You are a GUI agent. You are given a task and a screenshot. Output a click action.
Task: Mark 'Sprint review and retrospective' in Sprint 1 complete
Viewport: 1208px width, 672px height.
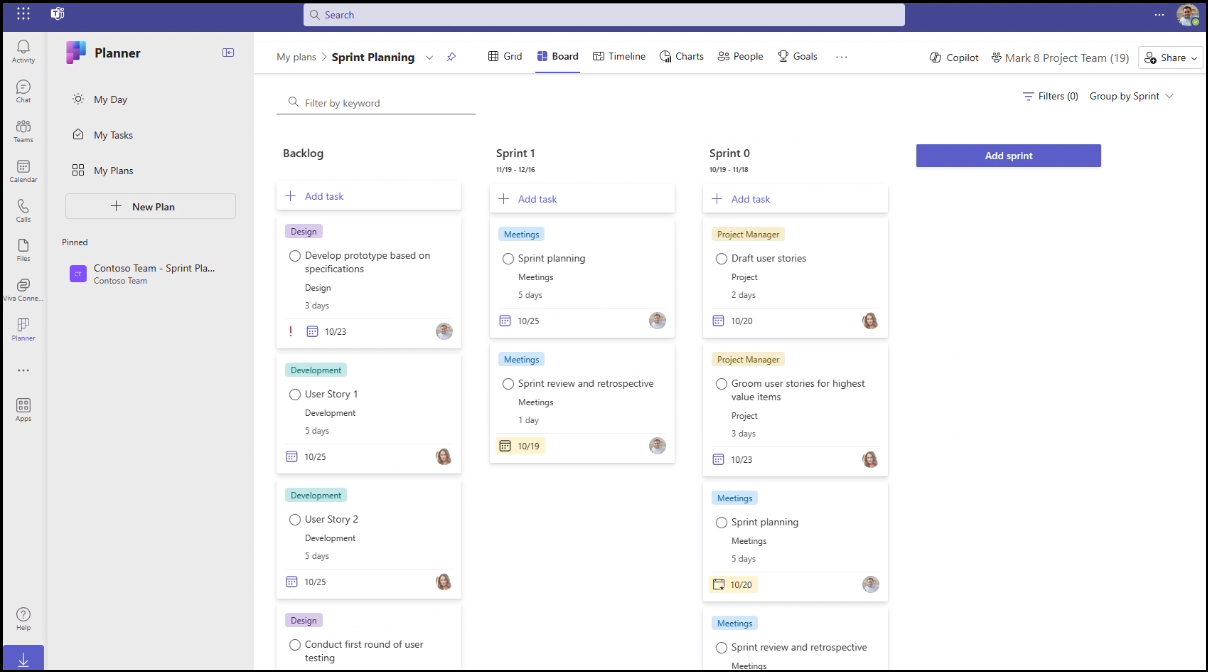(x=508, y=384)
